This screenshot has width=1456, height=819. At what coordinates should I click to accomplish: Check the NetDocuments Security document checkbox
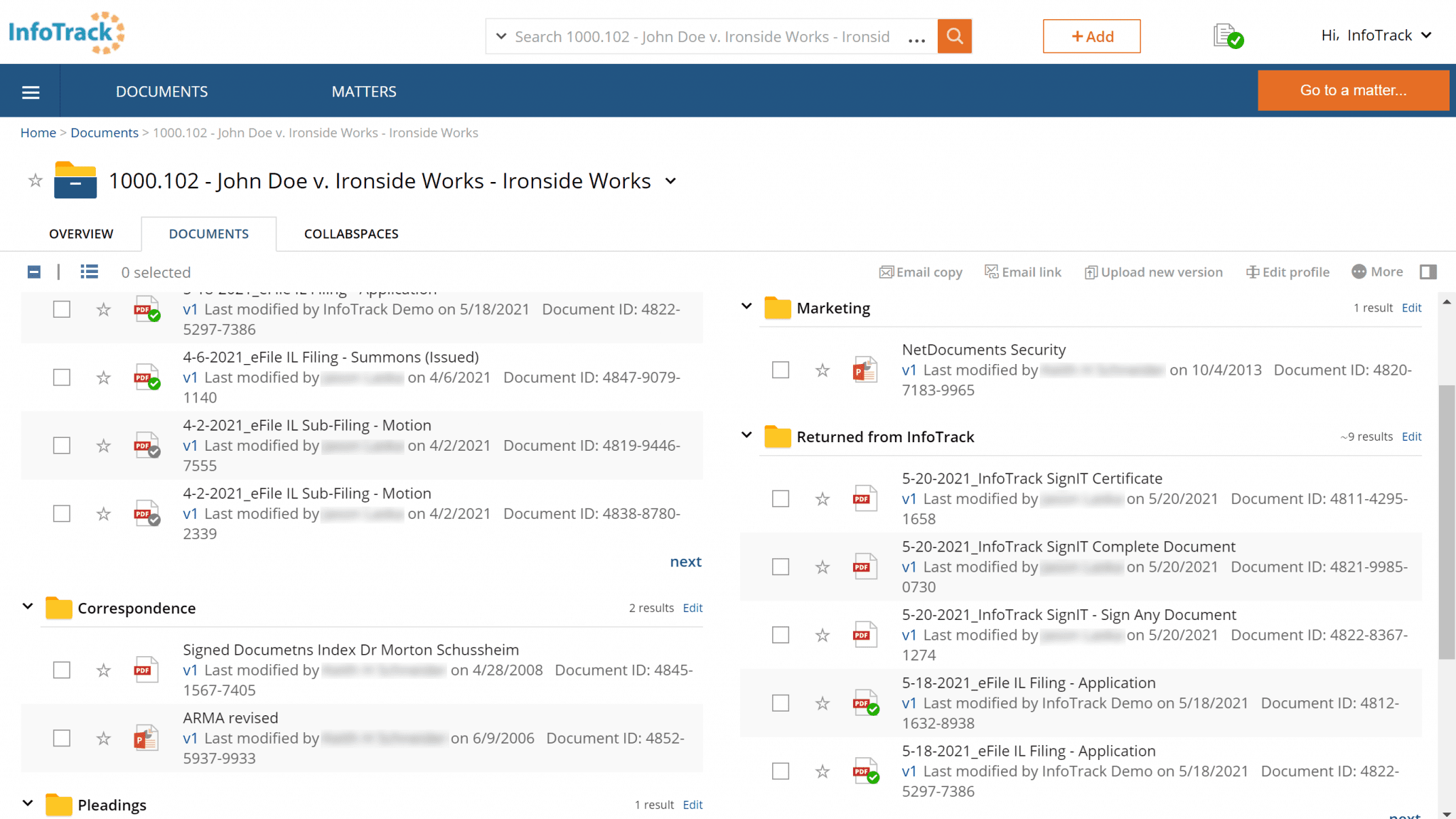[x=780, y=370]
